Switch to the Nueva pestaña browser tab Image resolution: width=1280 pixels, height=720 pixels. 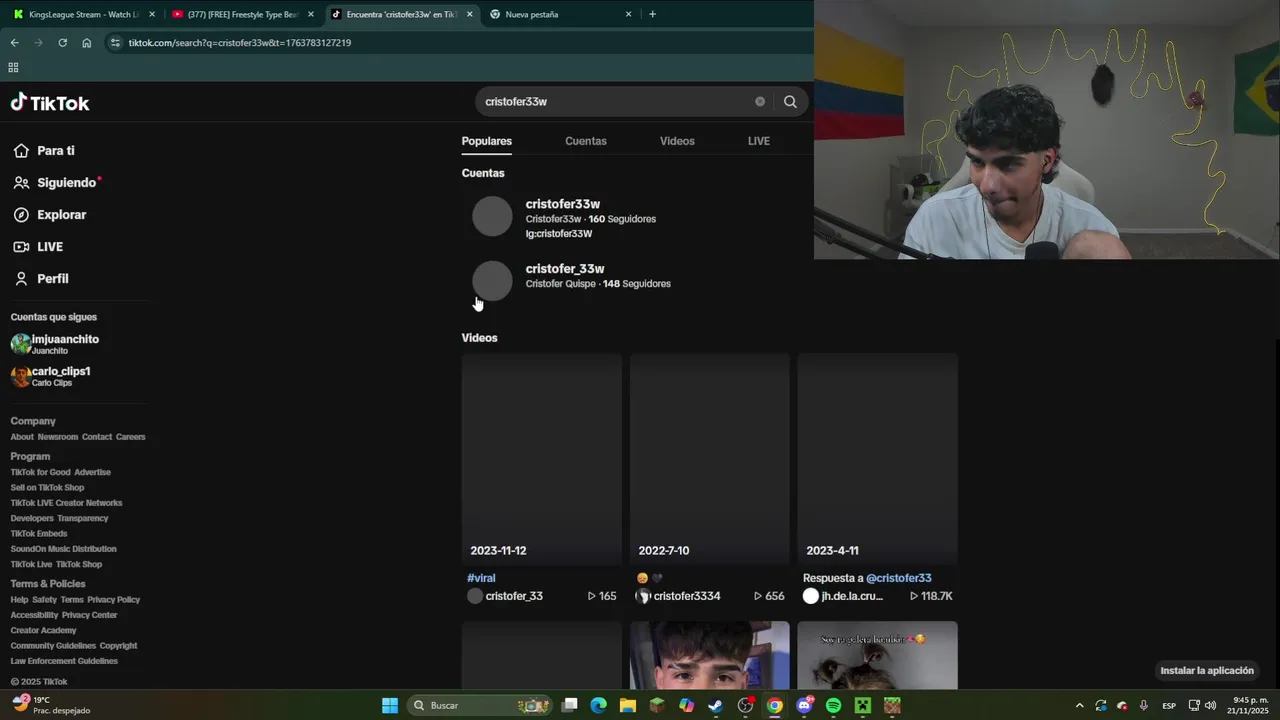pyautogui.click(x=560, y=14)
